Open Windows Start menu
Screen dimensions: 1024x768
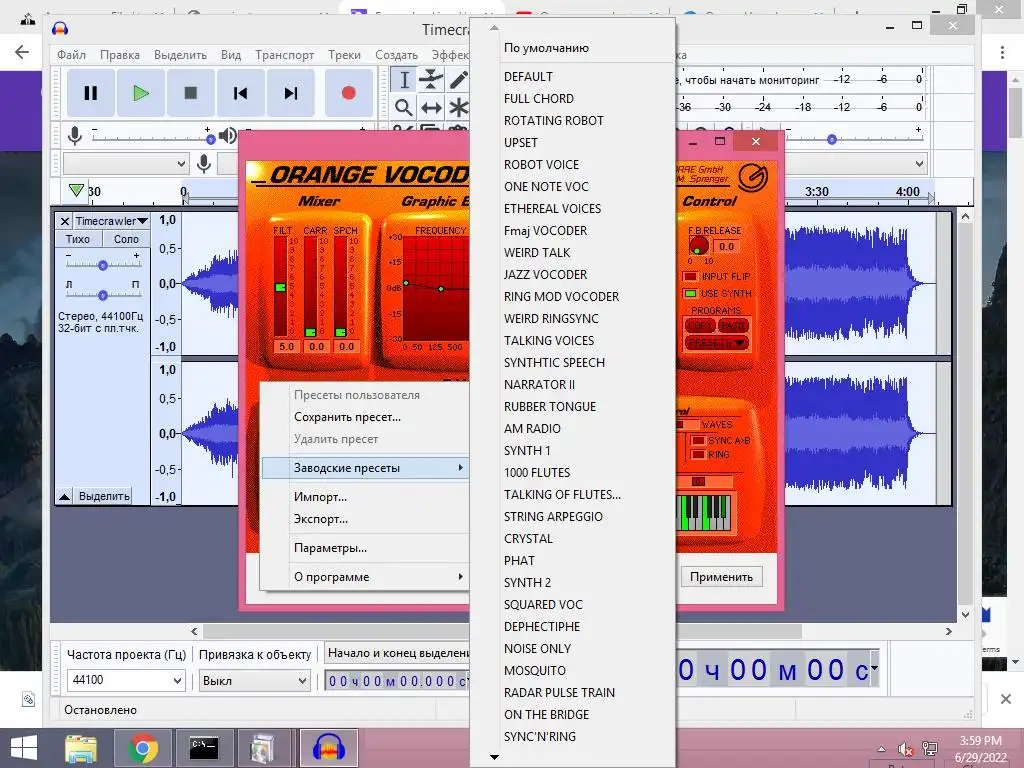(24, 748)
